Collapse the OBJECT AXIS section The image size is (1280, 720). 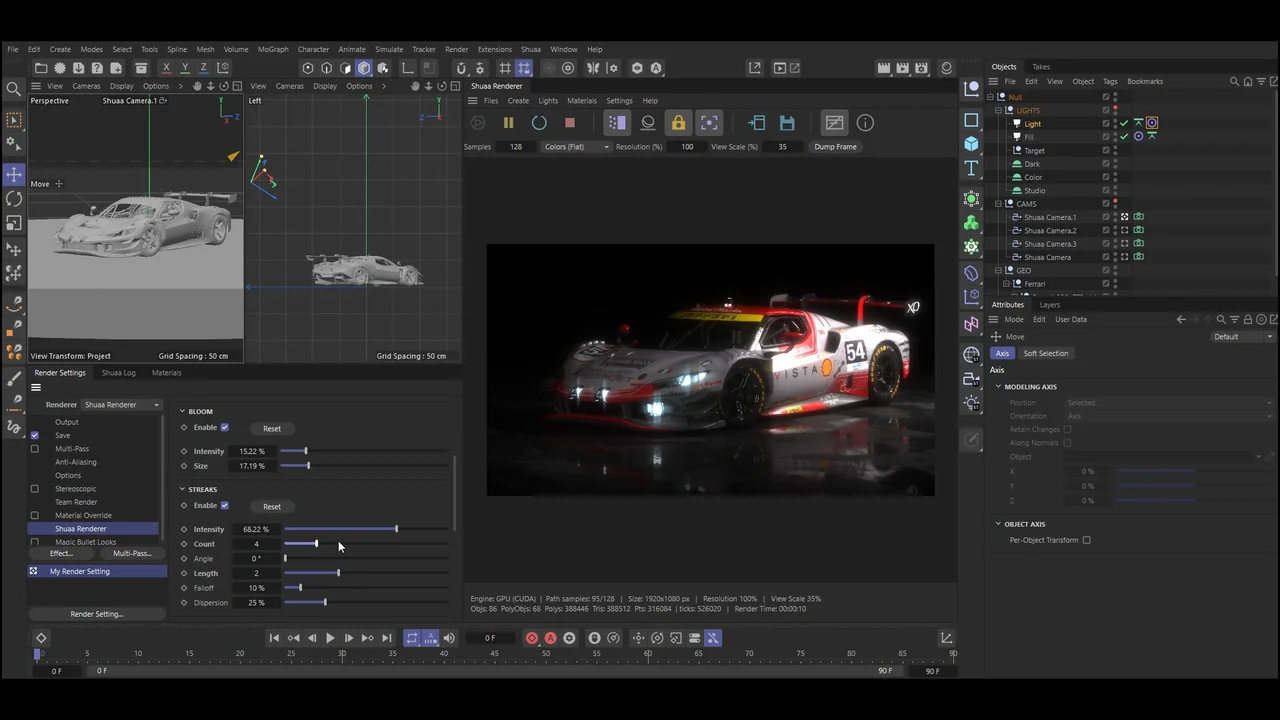tap(998, 524)
